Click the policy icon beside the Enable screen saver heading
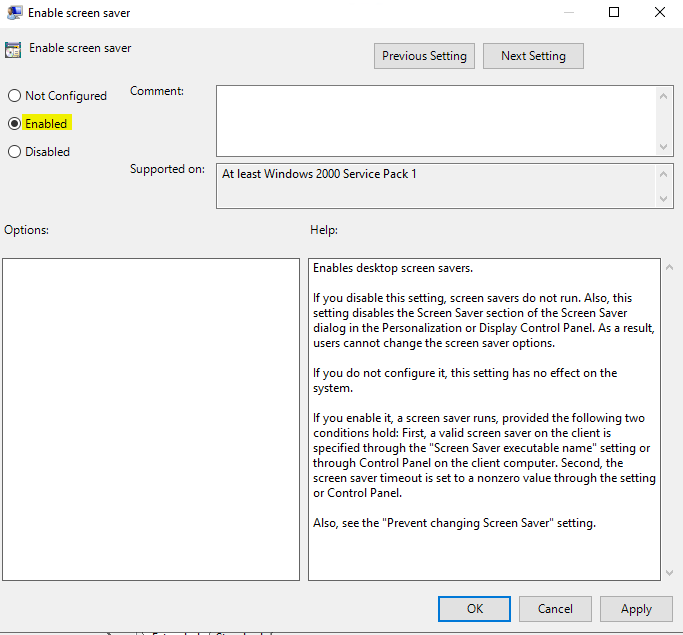 tap(13, 49)
